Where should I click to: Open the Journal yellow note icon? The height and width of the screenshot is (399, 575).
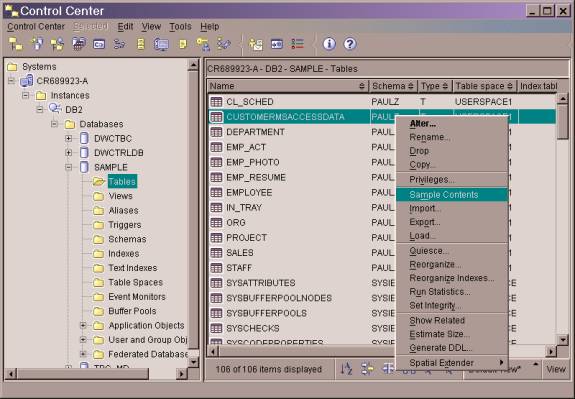[182, 44]
